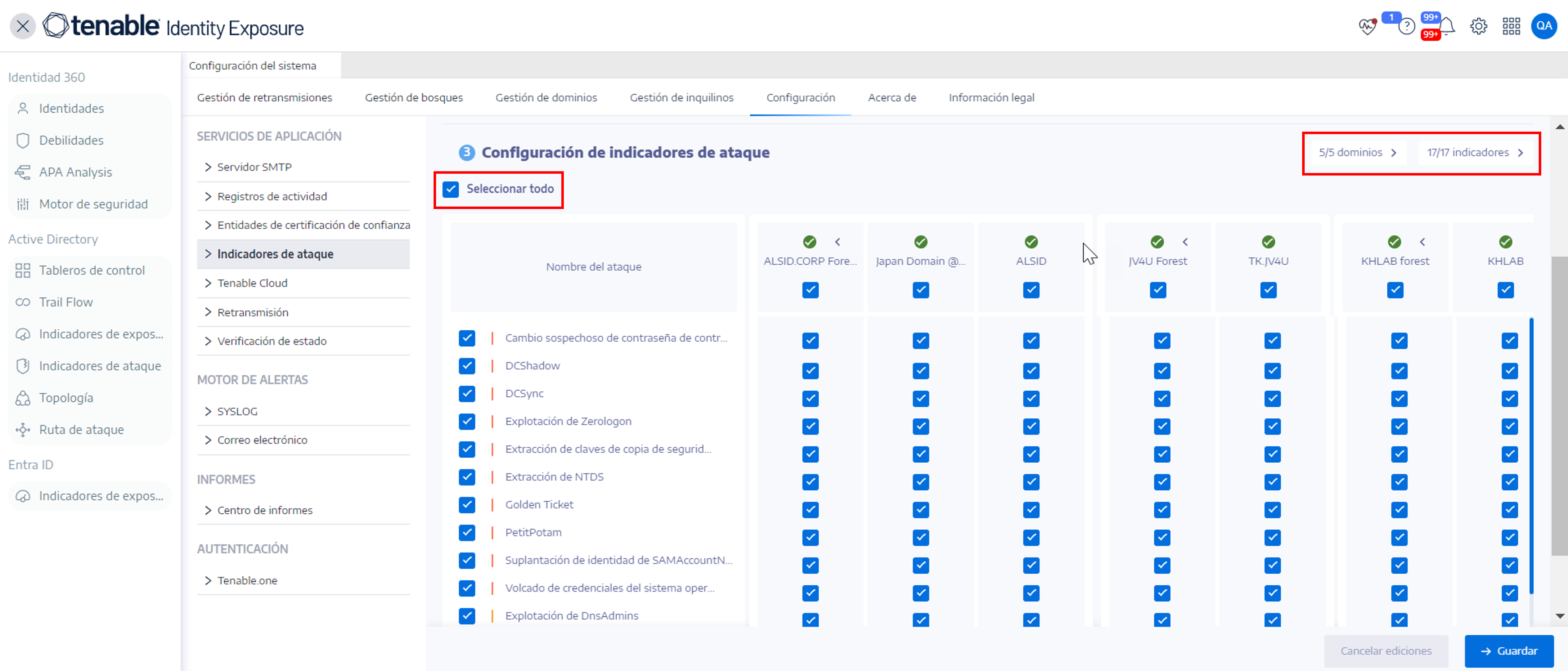The height and width of the screenshot is (671, 1568).
Task: Click the page scrollbar down arrow
Action: [1559, 616]
